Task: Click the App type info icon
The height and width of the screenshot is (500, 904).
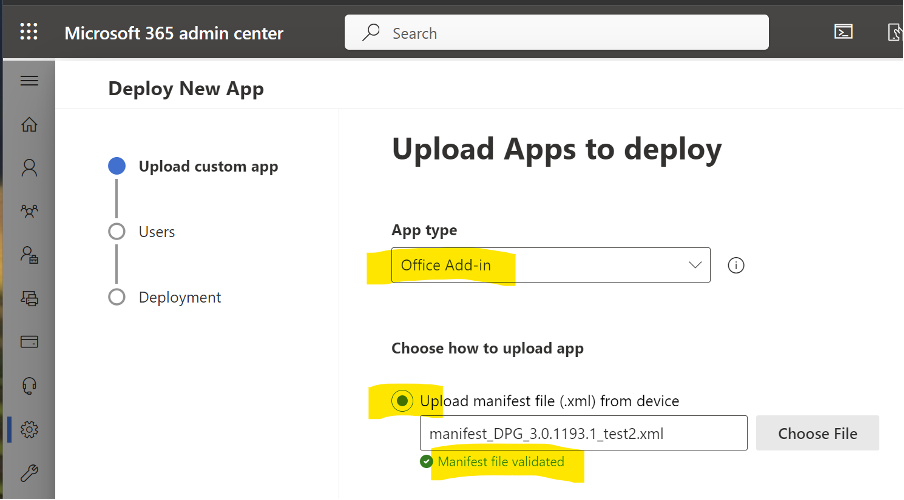Action: pos(736,265)
